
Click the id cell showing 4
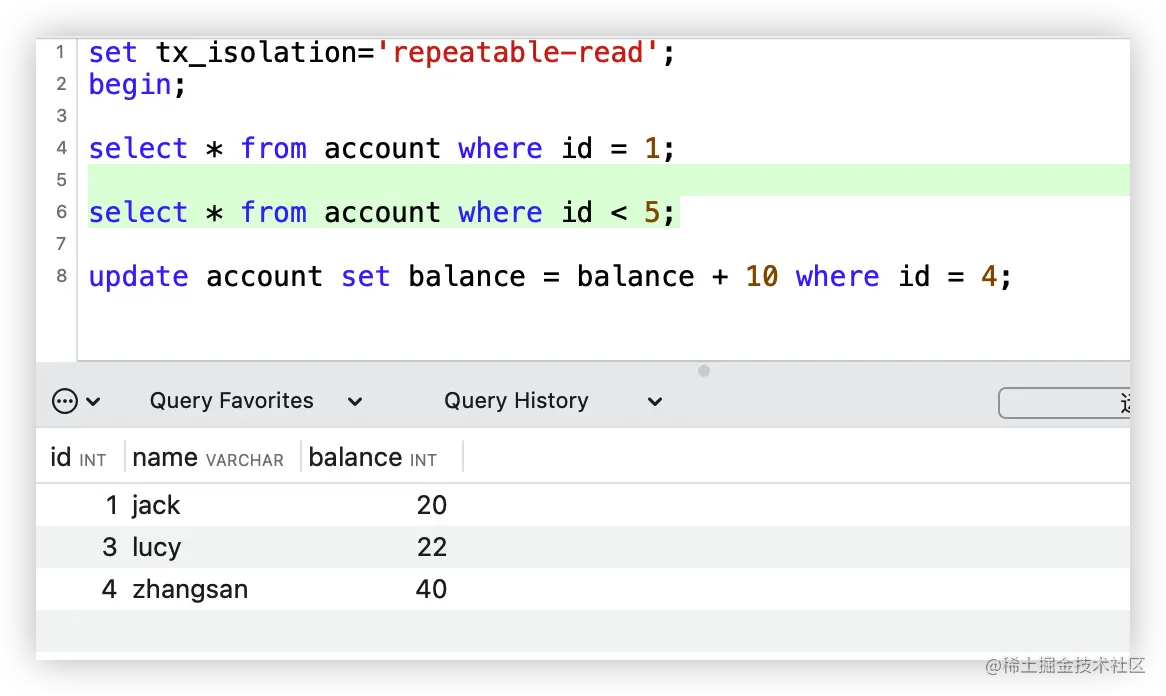tap(109, 590)
